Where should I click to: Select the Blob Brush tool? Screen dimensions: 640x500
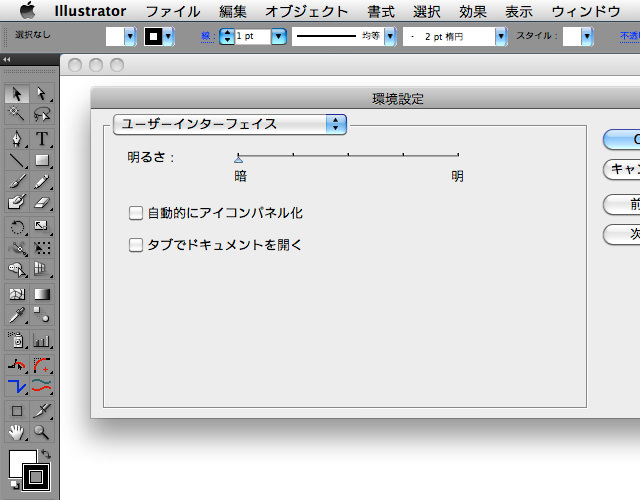17,202
